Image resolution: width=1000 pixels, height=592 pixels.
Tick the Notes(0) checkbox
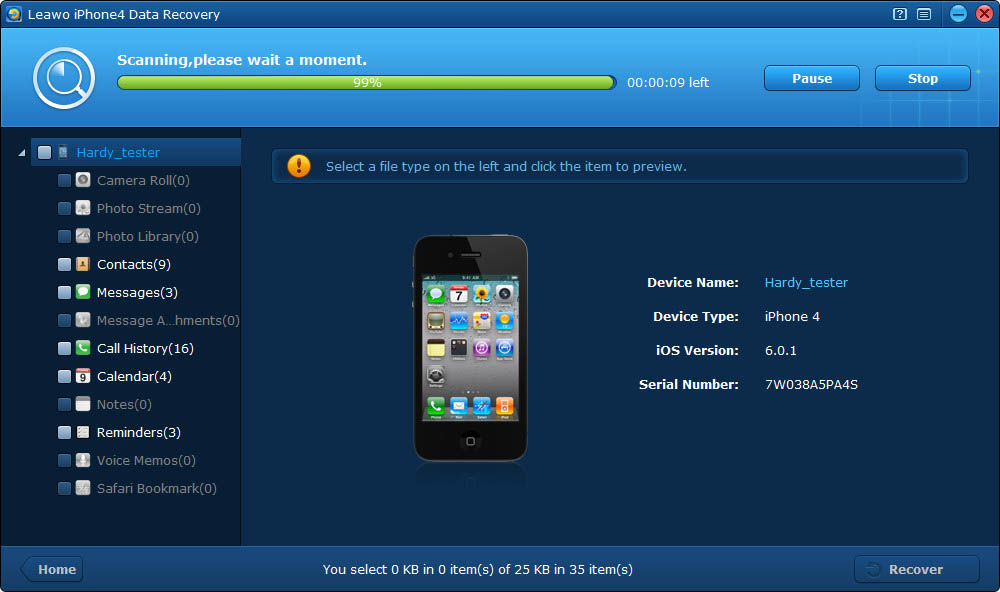point(64,405)
